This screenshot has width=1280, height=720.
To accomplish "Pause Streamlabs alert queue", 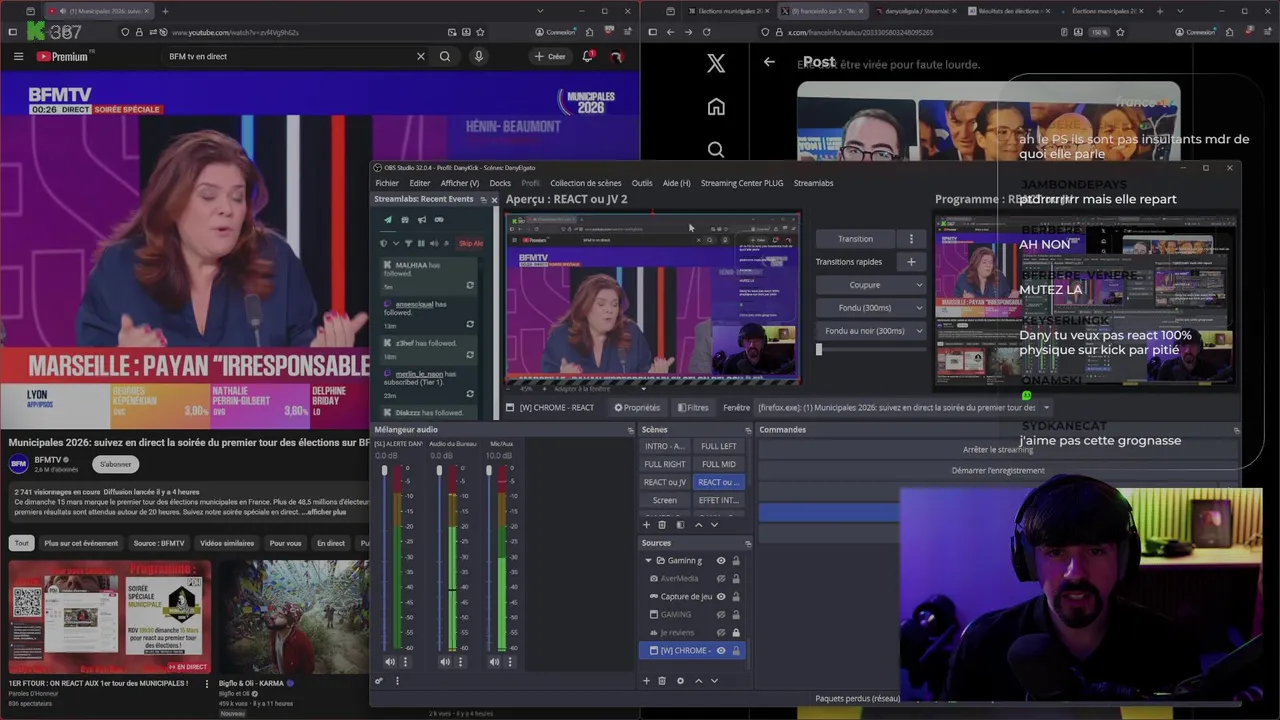I will (x=421, y=243).
